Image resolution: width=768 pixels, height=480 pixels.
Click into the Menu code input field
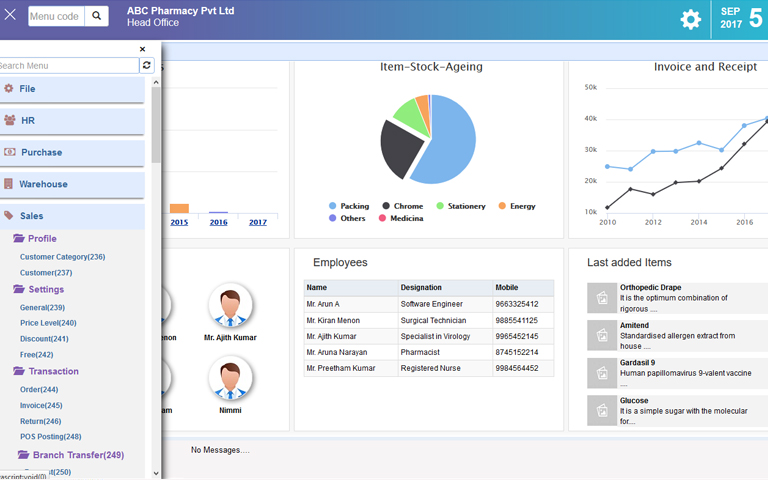(x=56, y=16)
